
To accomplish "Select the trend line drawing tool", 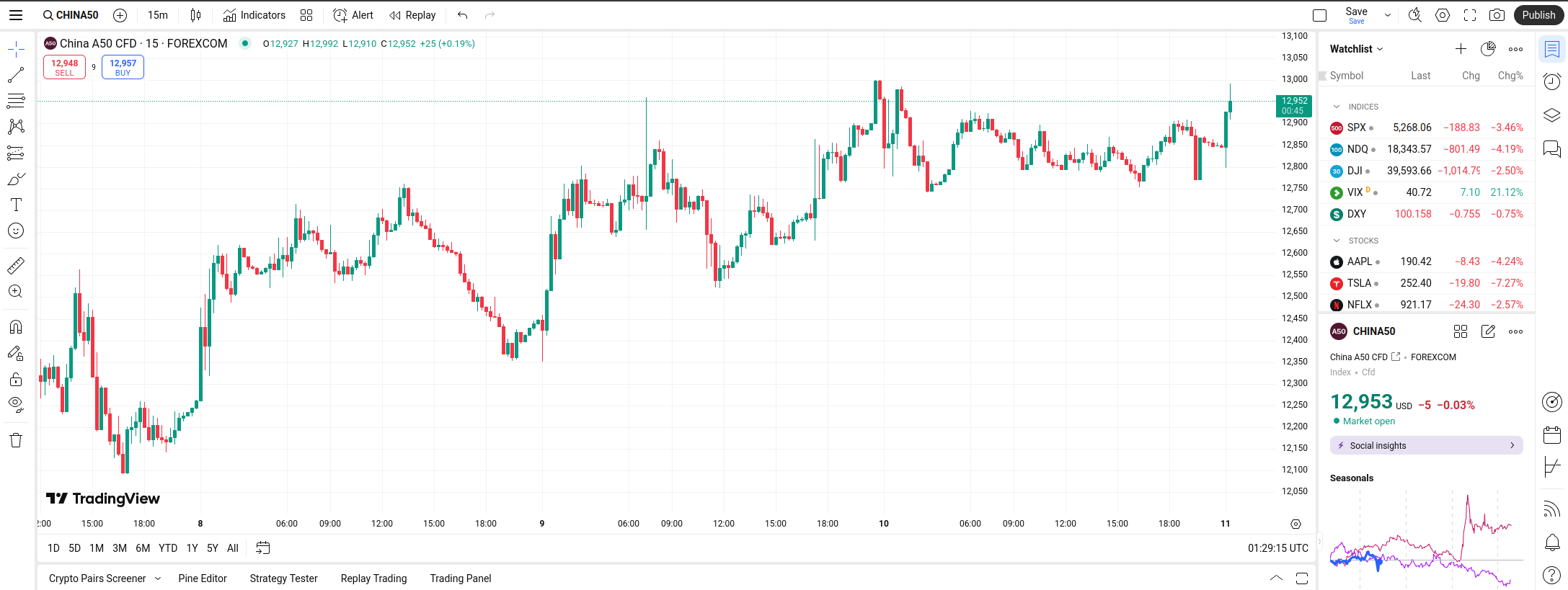I will [16, 75].
